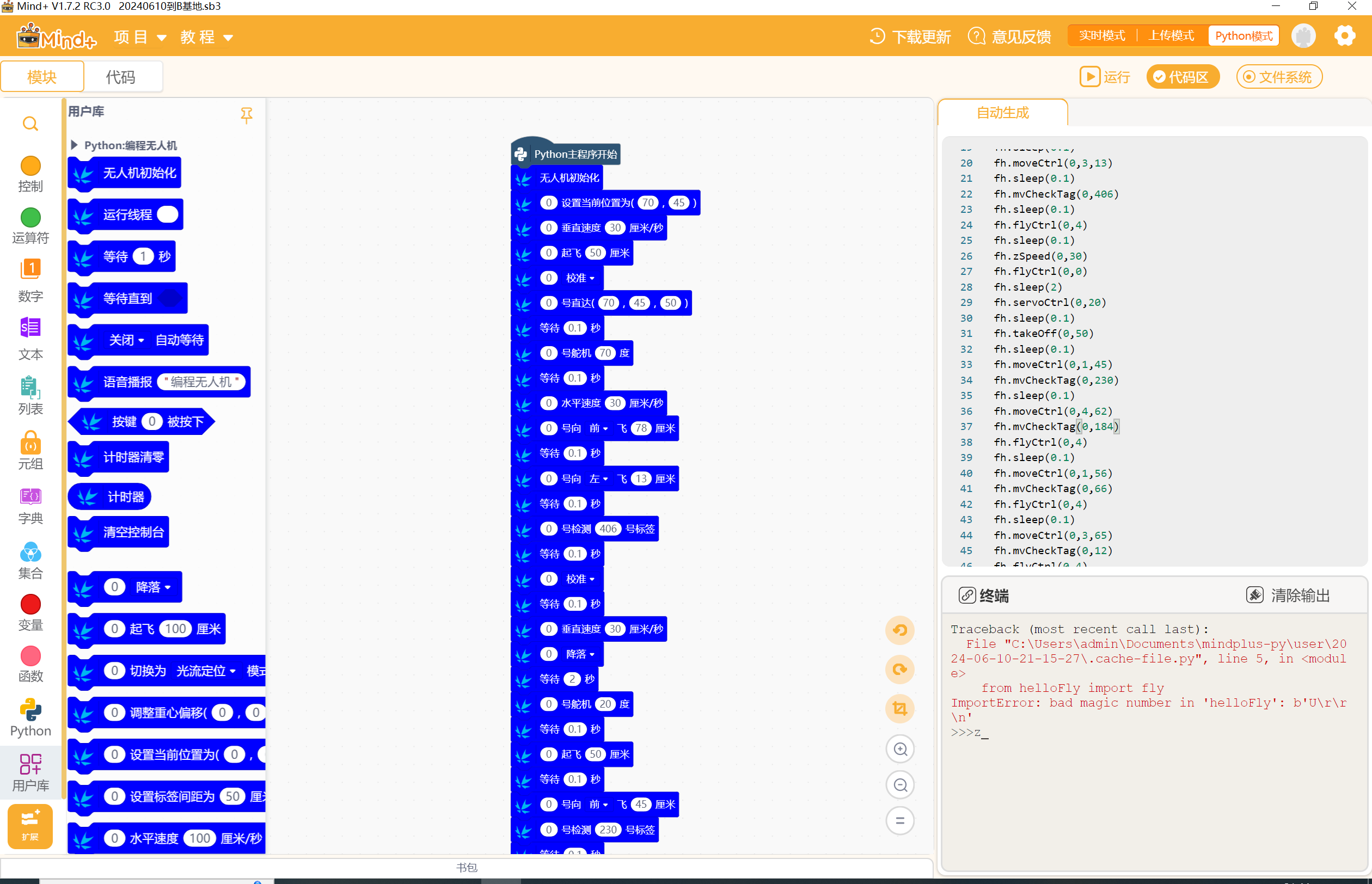Open the 前 dropdown in 飞 45 block
This screenshot has width=1372, height=884.
[598, 805]
